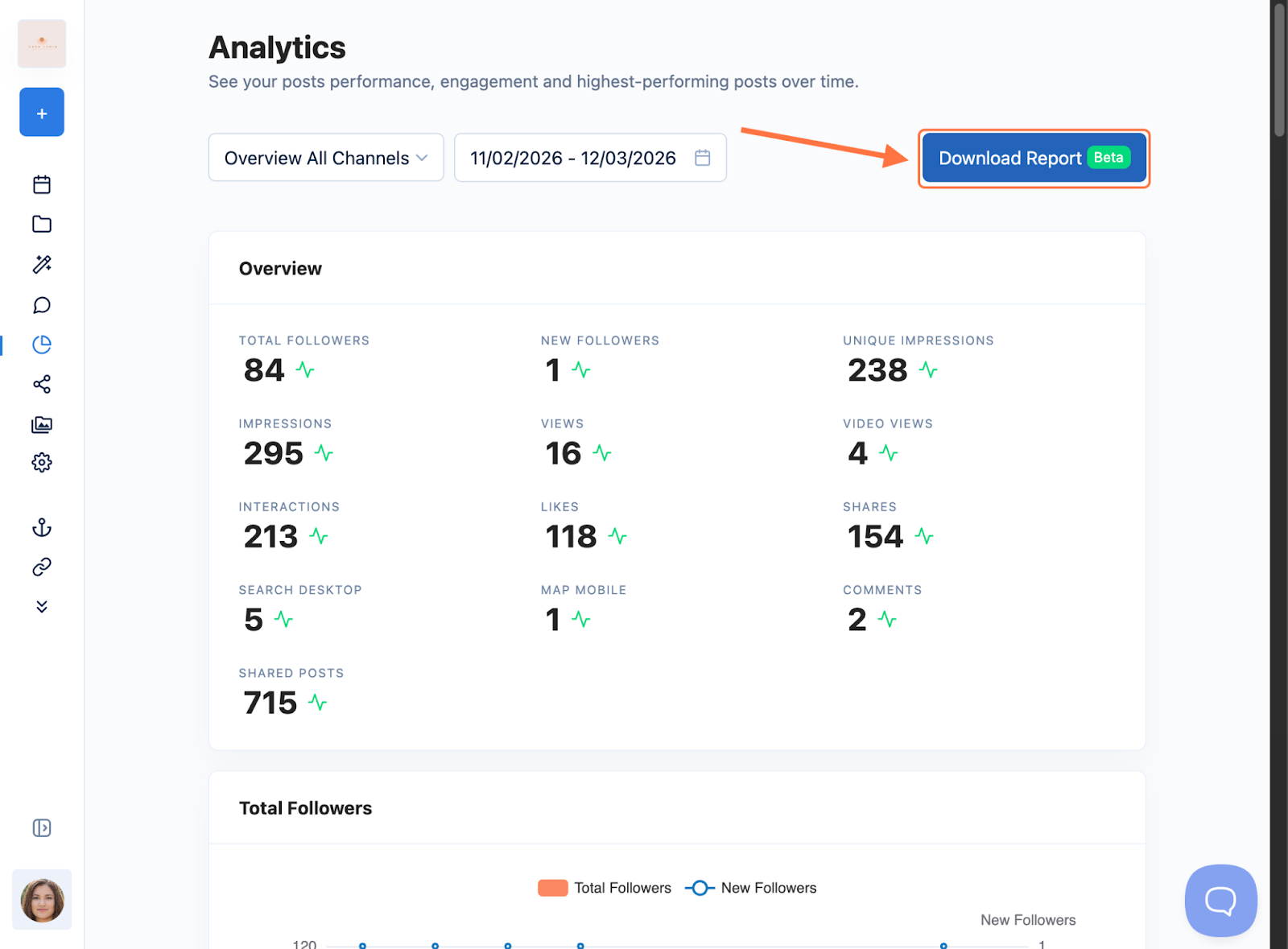Click the anchor icon in sidebar
This screenshot has width=1288, height=949.
pyautogui.click(x=42, y=527)
